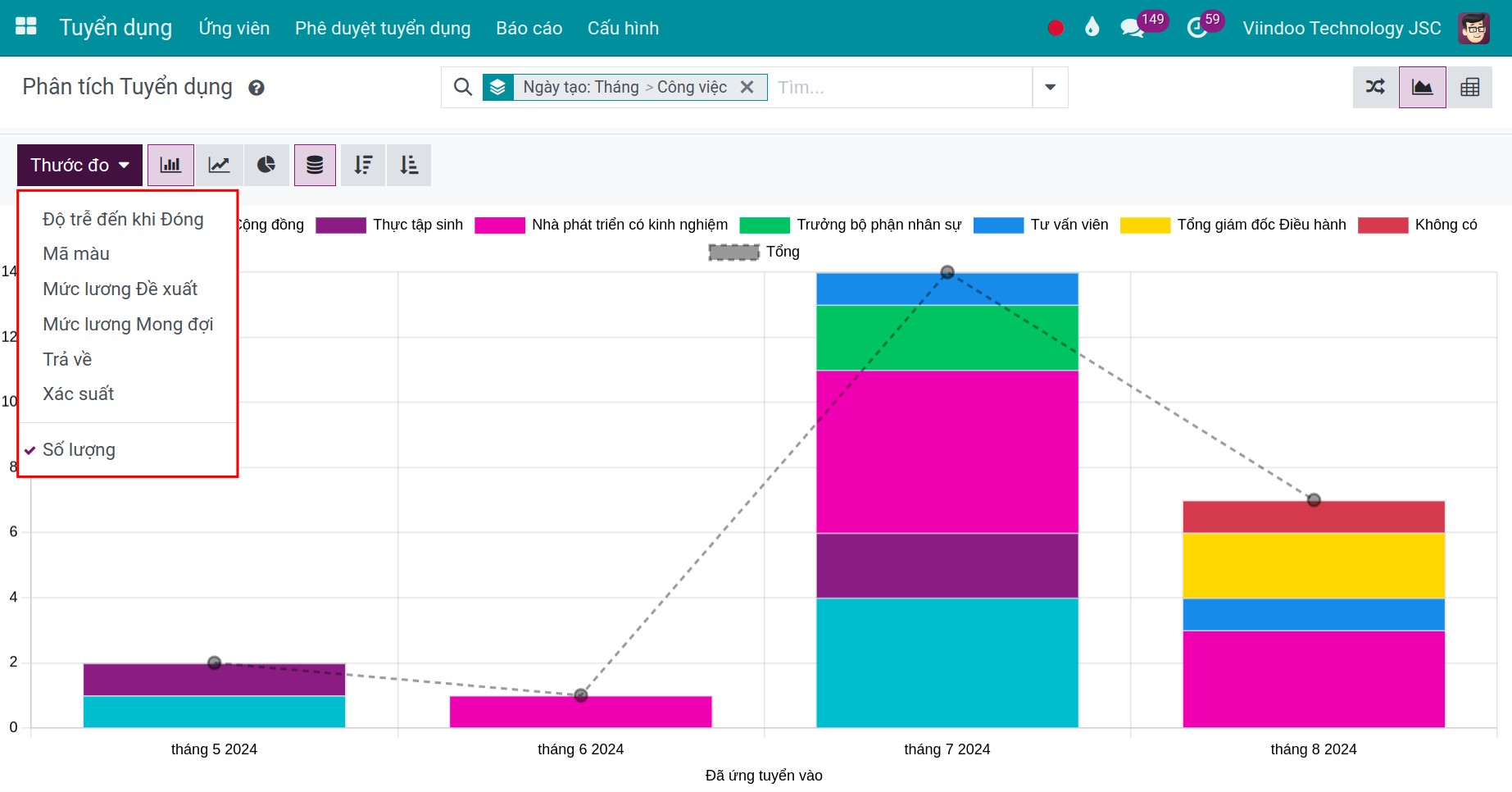Open Phê duyệt tuyển dụng menu
1512x792 pixels.
coord(383,28)
